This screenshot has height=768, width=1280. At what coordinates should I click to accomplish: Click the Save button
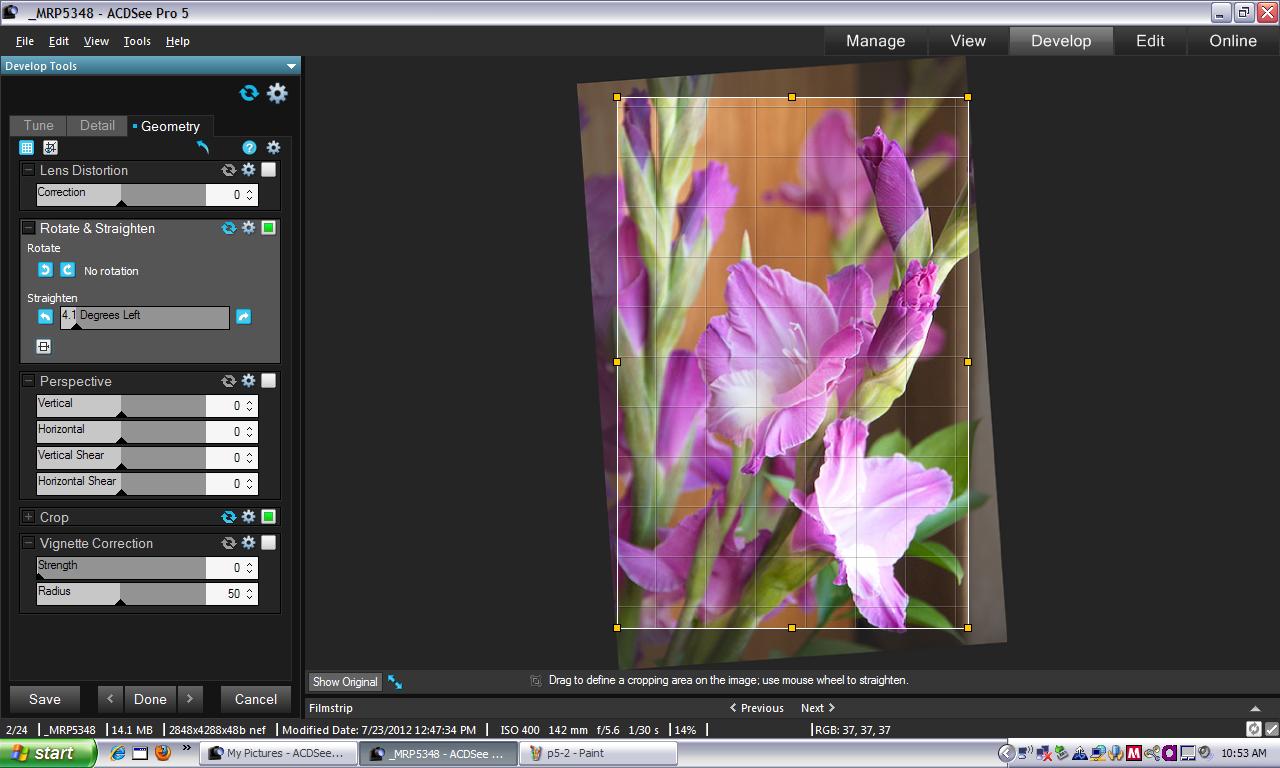[45, 699]
